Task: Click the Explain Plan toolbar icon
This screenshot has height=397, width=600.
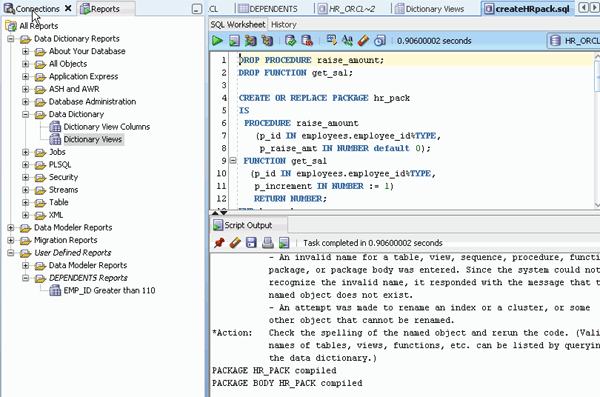Action: tap(267, 40)
